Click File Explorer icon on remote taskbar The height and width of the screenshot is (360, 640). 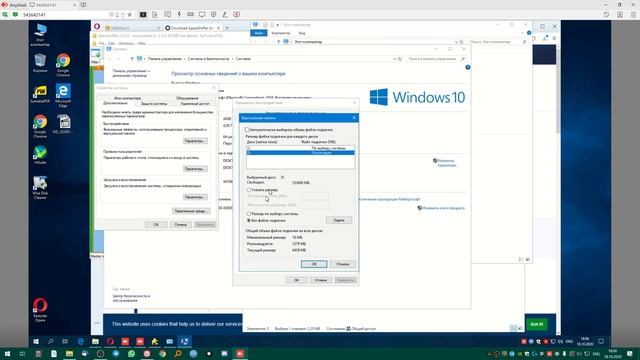(x=95, y=341)
